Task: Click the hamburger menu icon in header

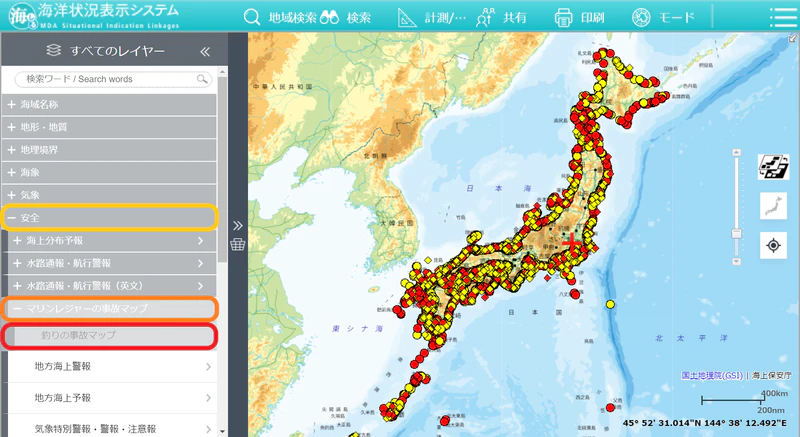Action: [783, 17]
